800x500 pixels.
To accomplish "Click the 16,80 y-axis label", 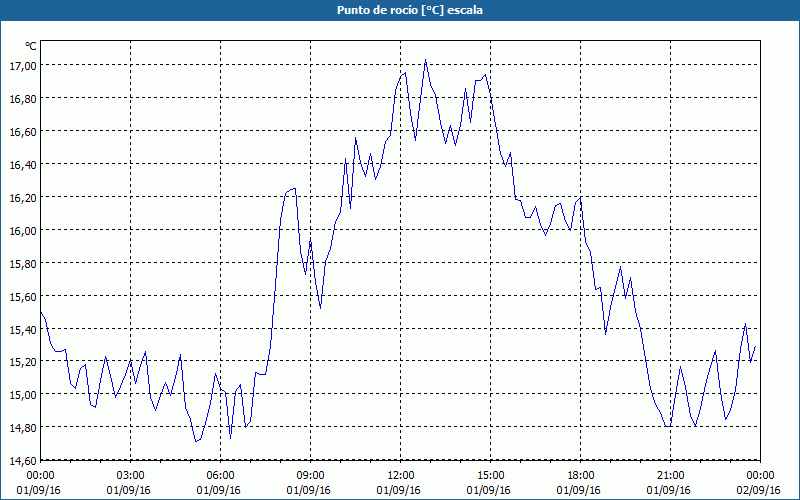I will click(x=23, y=98).
